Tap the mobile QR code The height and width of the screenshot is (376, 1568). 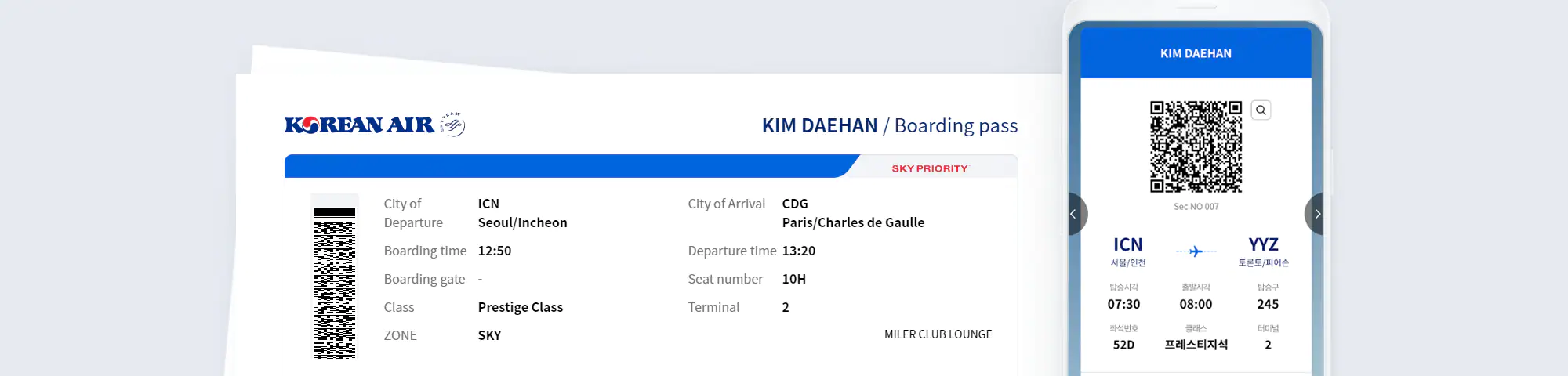1196,146
